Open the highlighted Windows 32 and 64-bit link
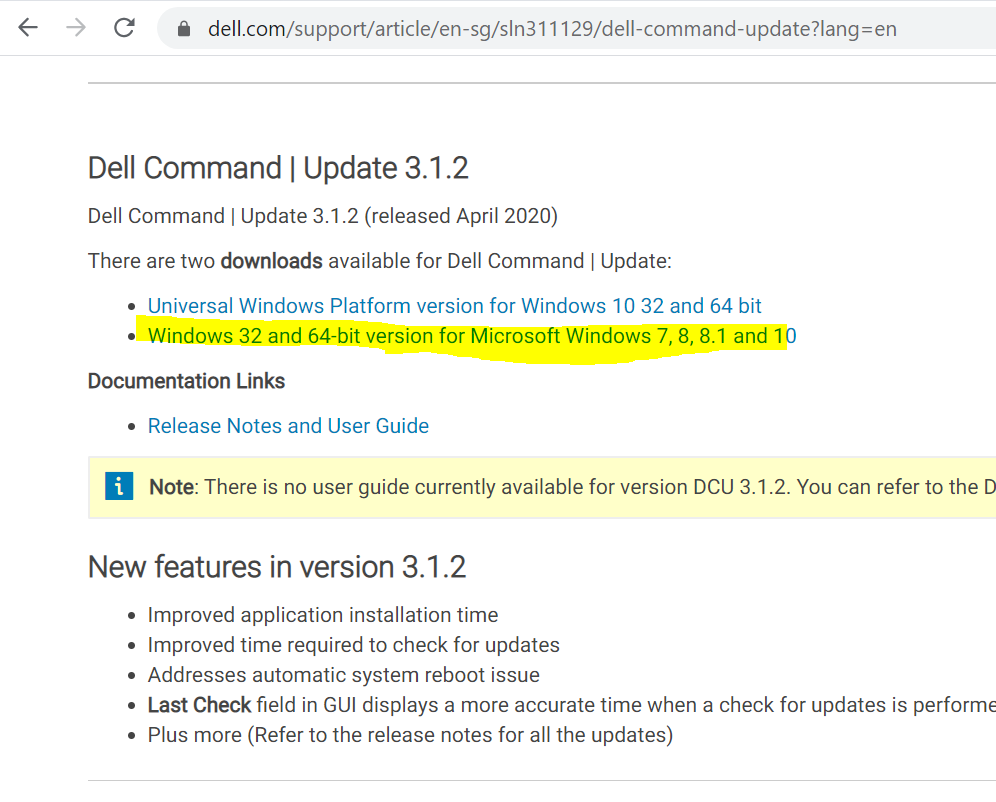Image resolution: width=996 pixels, height=802 pixels. click(471, 336)
